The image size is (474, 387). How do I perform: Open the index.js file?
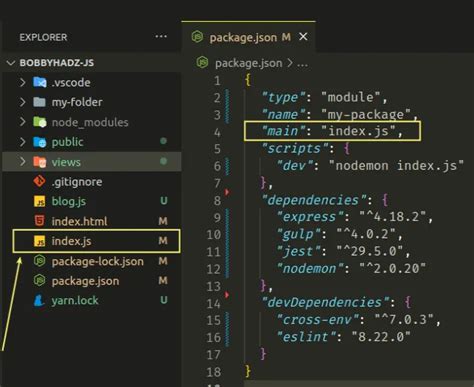click(x=71, y=241)
